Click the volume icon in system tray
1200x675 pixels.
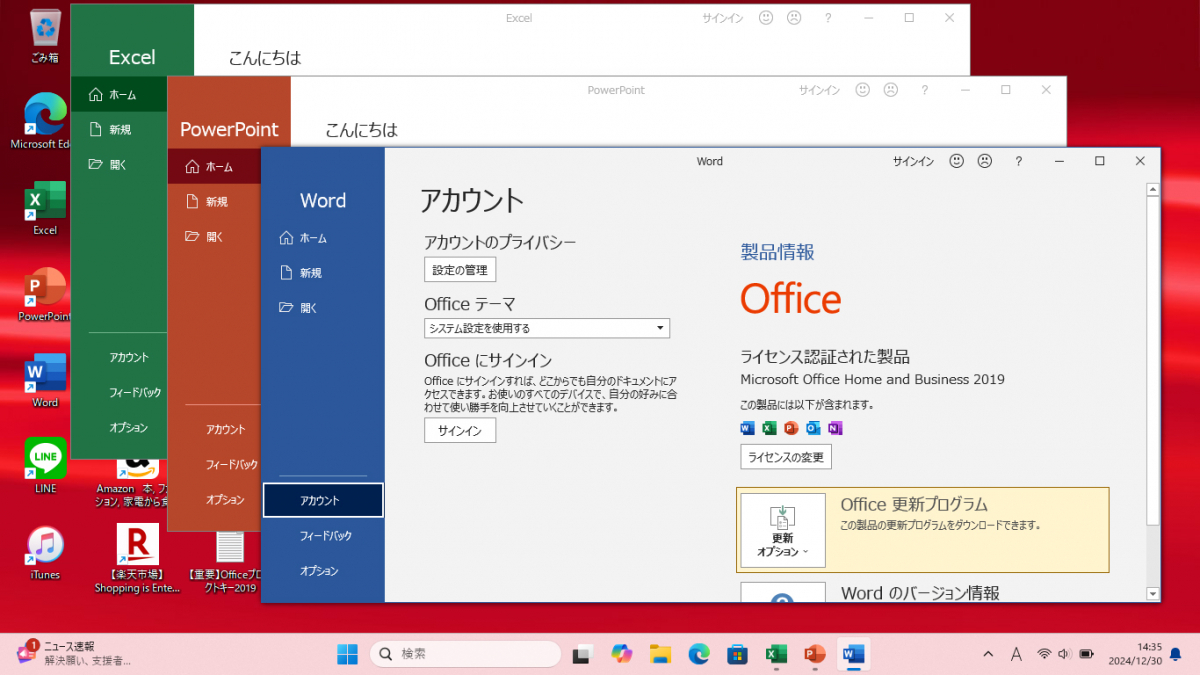[x=1064, y=654]
